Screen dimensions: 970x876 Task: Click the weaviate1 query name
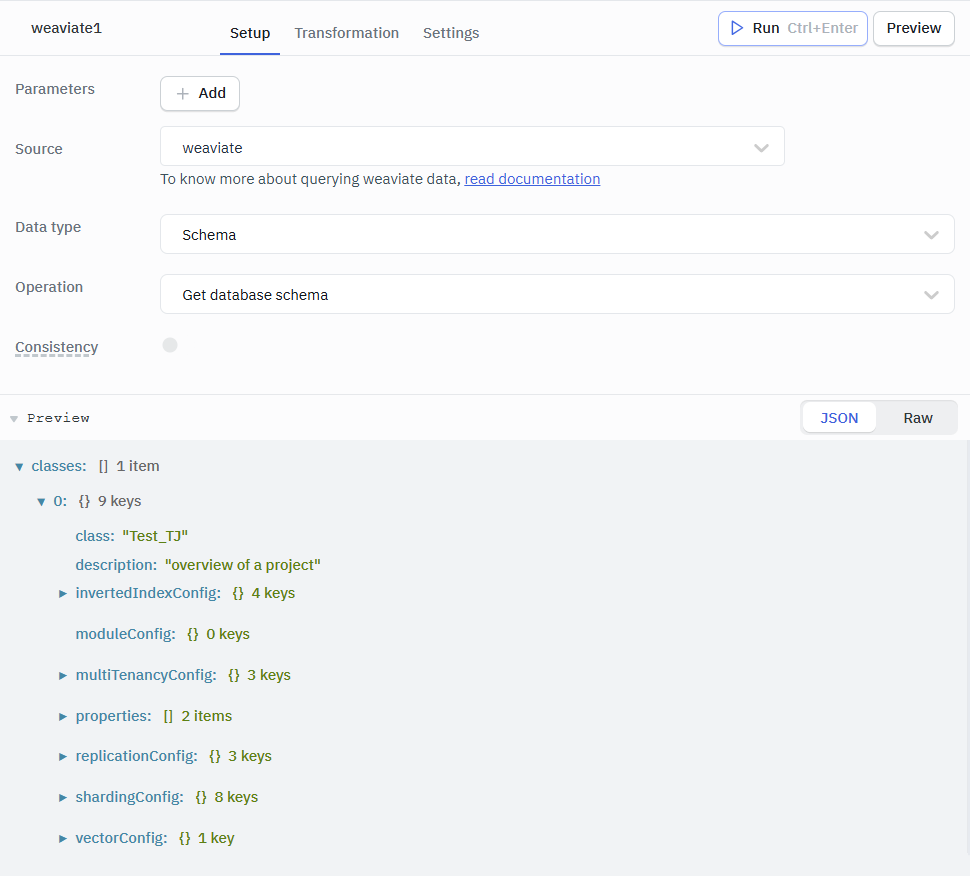pos(66,28)
